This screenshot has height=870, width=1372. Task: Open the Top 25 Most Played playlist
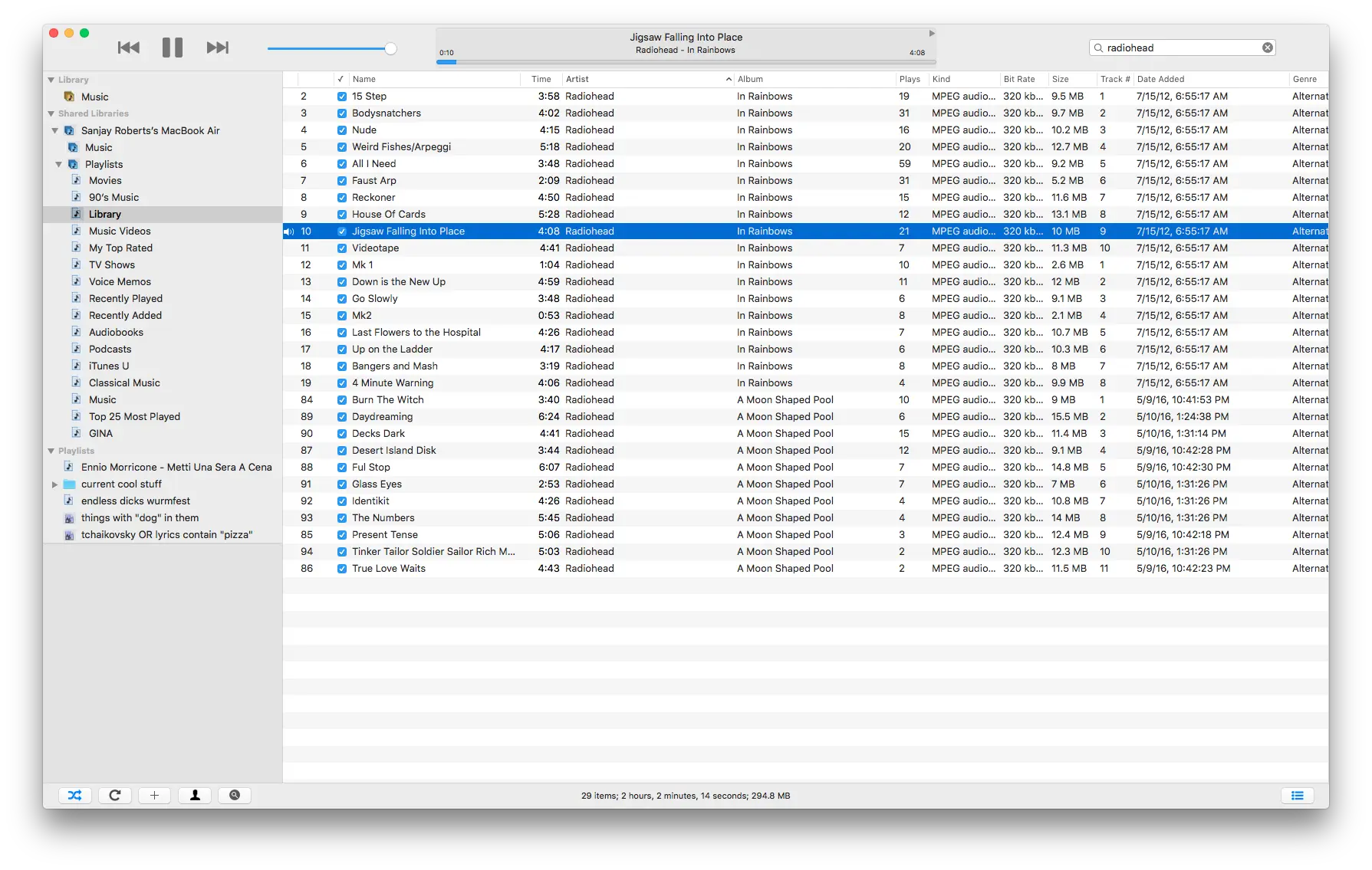click(134, 416)
